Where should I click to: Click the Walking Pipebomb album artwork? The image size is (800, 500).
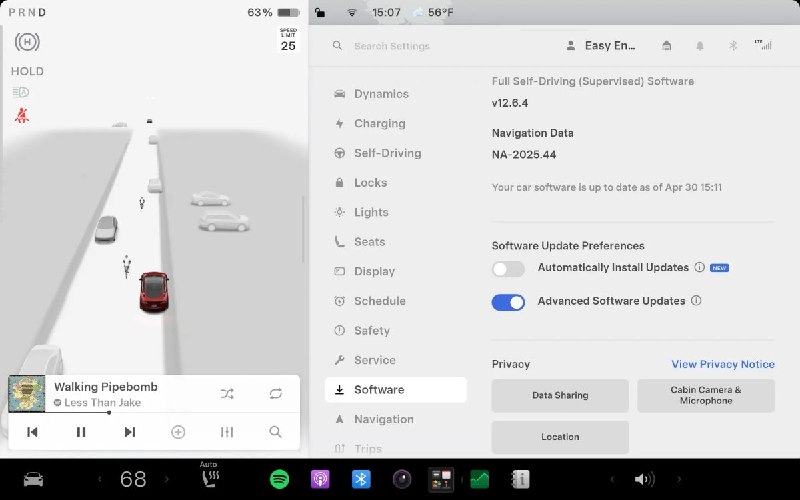coord(27,394)
